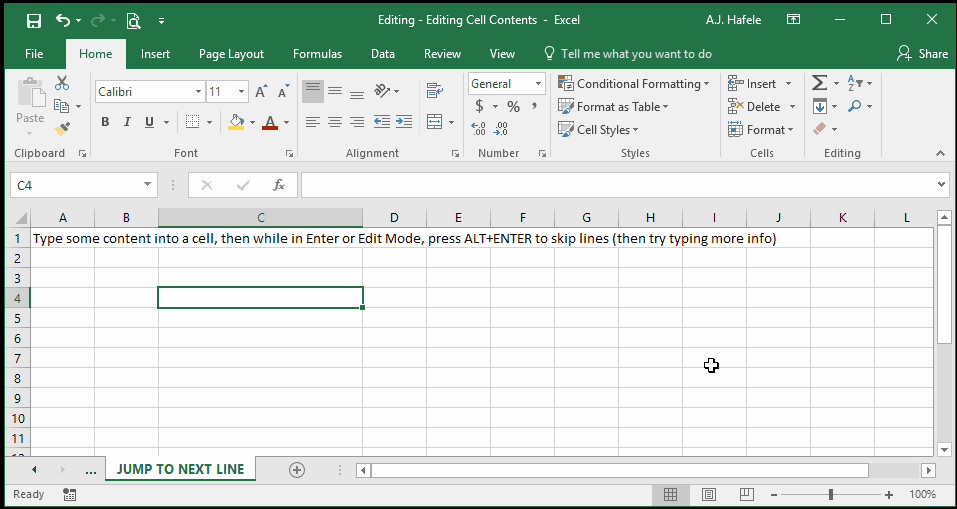The width and height of the screenshot is (957, 509).
Task: Apply Comma Style format
Action: point(534,107)
